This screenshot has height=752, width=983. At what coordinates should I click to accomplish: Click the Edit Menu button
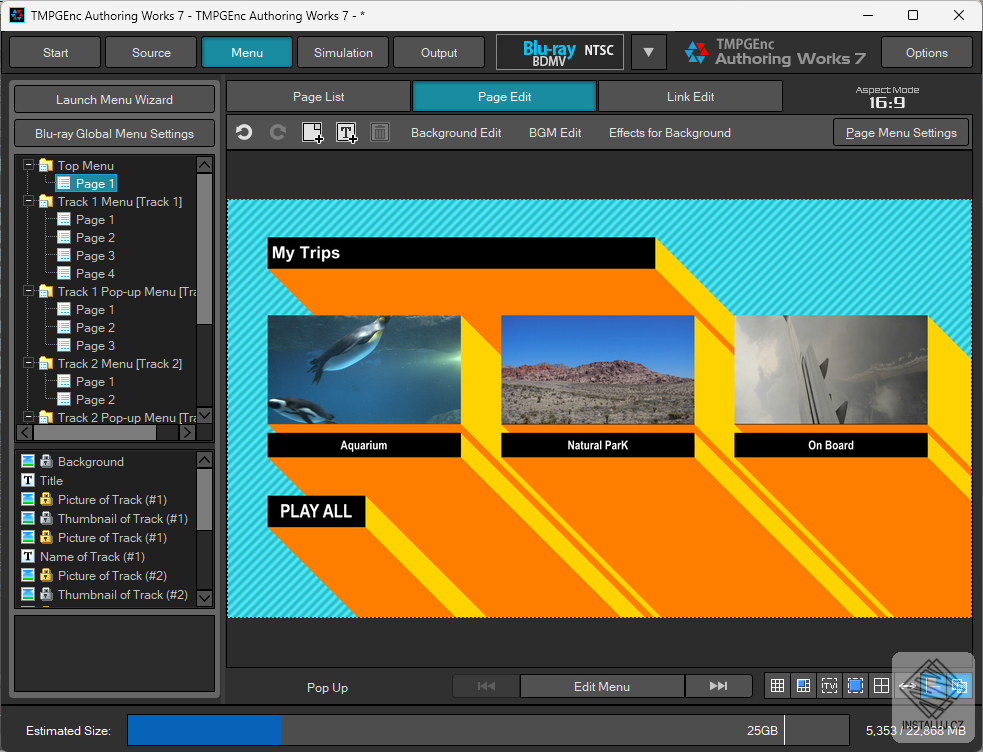coord(602,686)
